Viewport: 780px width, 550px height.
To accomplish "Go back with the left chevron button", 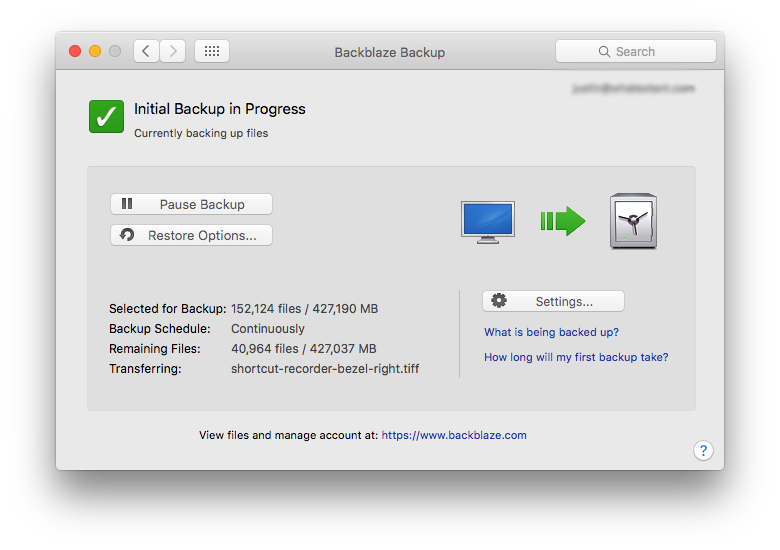I will pyautogui.click(x=146, y=51).
